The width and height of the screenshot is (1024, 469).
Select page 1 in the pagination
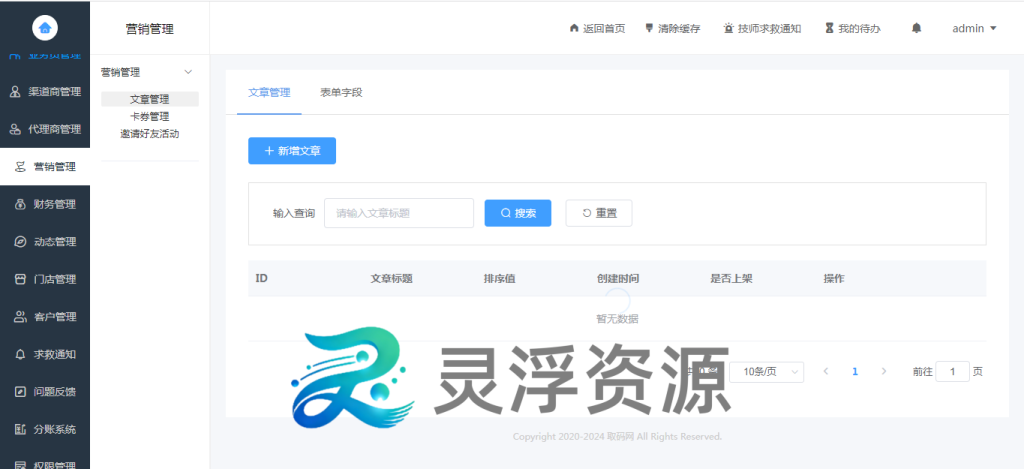(x=855, y=372)
